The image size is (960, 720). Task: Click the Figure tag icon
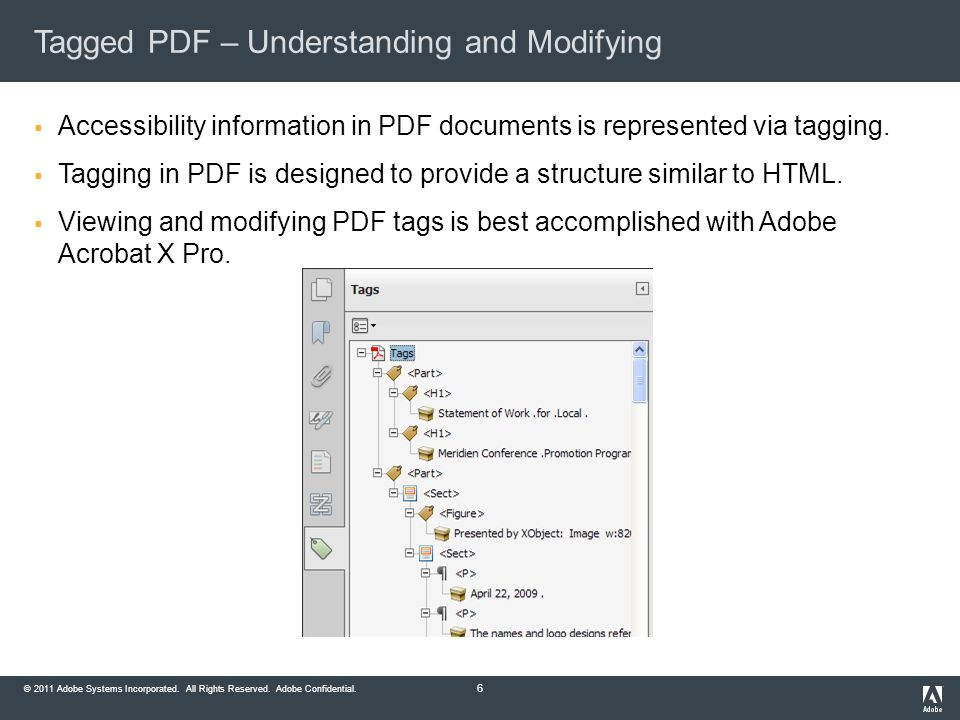[x=426, y=513]
